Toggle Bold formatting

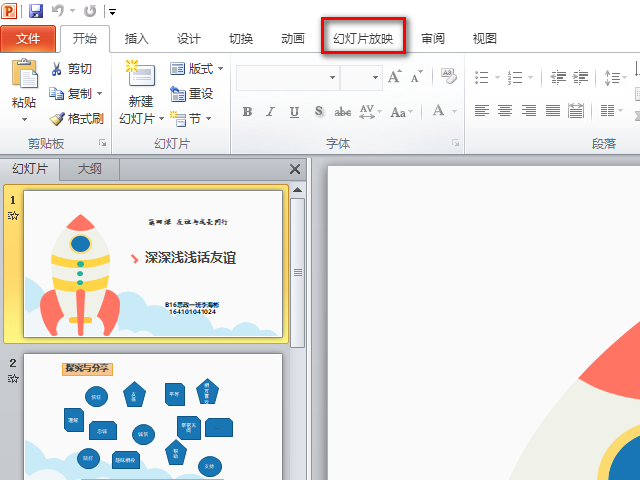pyautogui.click(x=247, y=111)
